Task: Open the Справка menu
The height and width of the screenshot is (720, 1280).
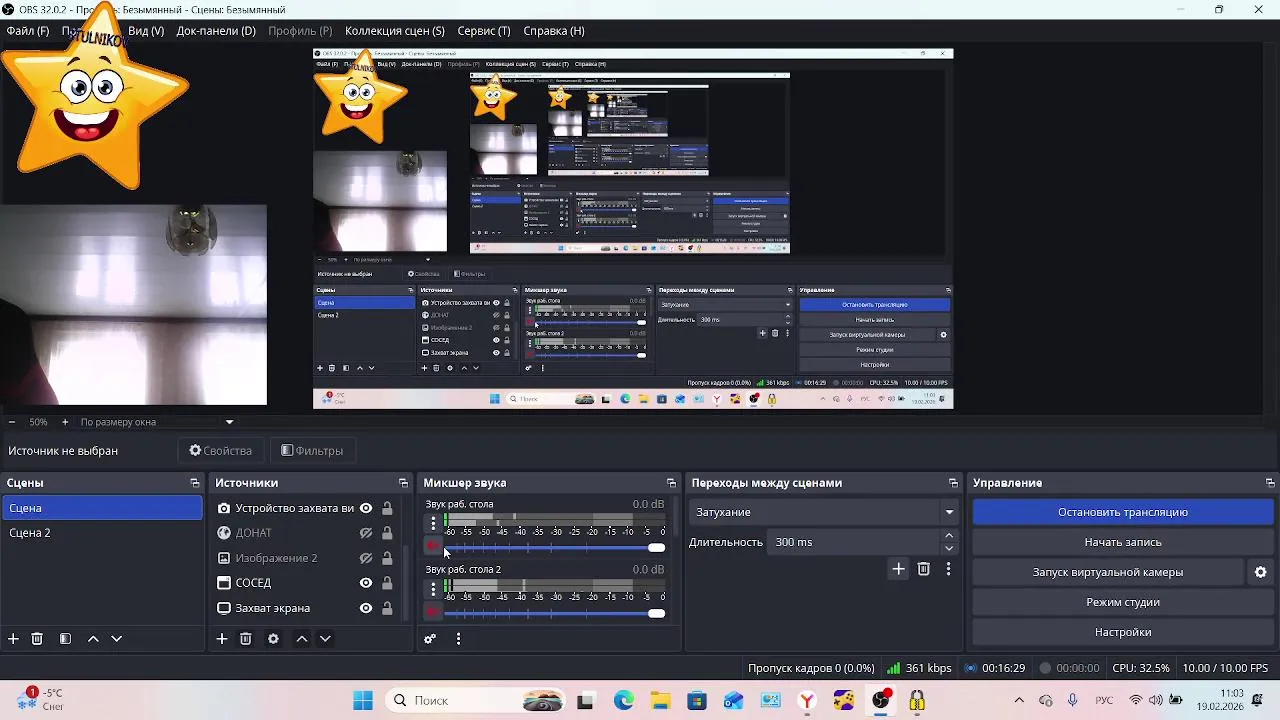Action: pyautogui.click(x=554, y=31)
